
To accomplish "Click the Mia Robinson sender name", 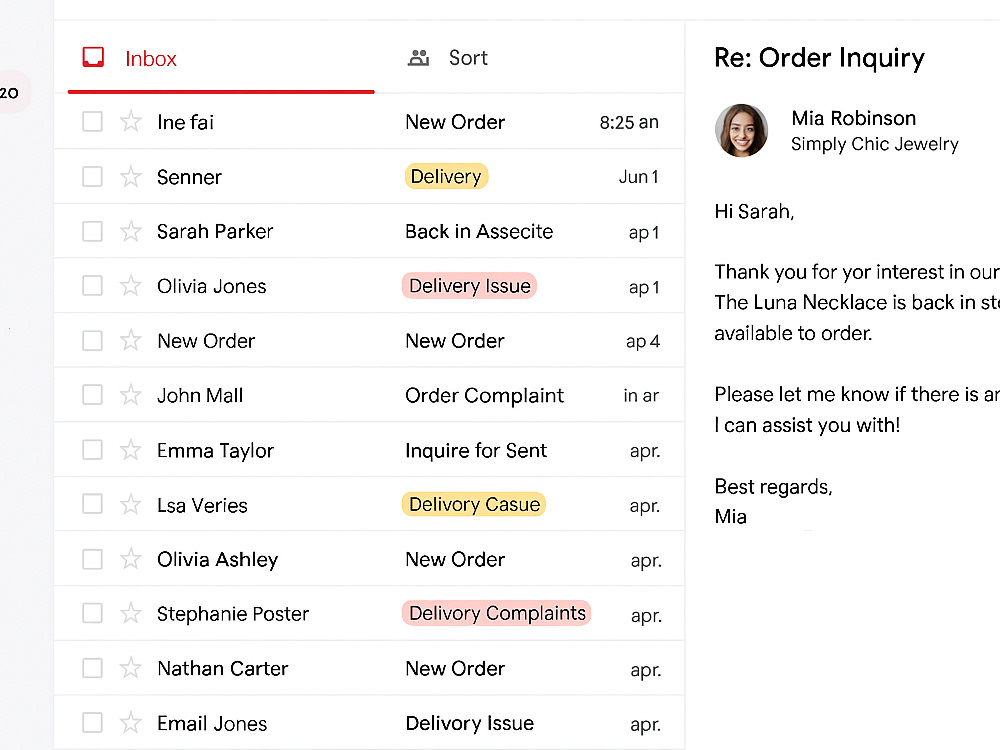I will (x=853, y=118).
